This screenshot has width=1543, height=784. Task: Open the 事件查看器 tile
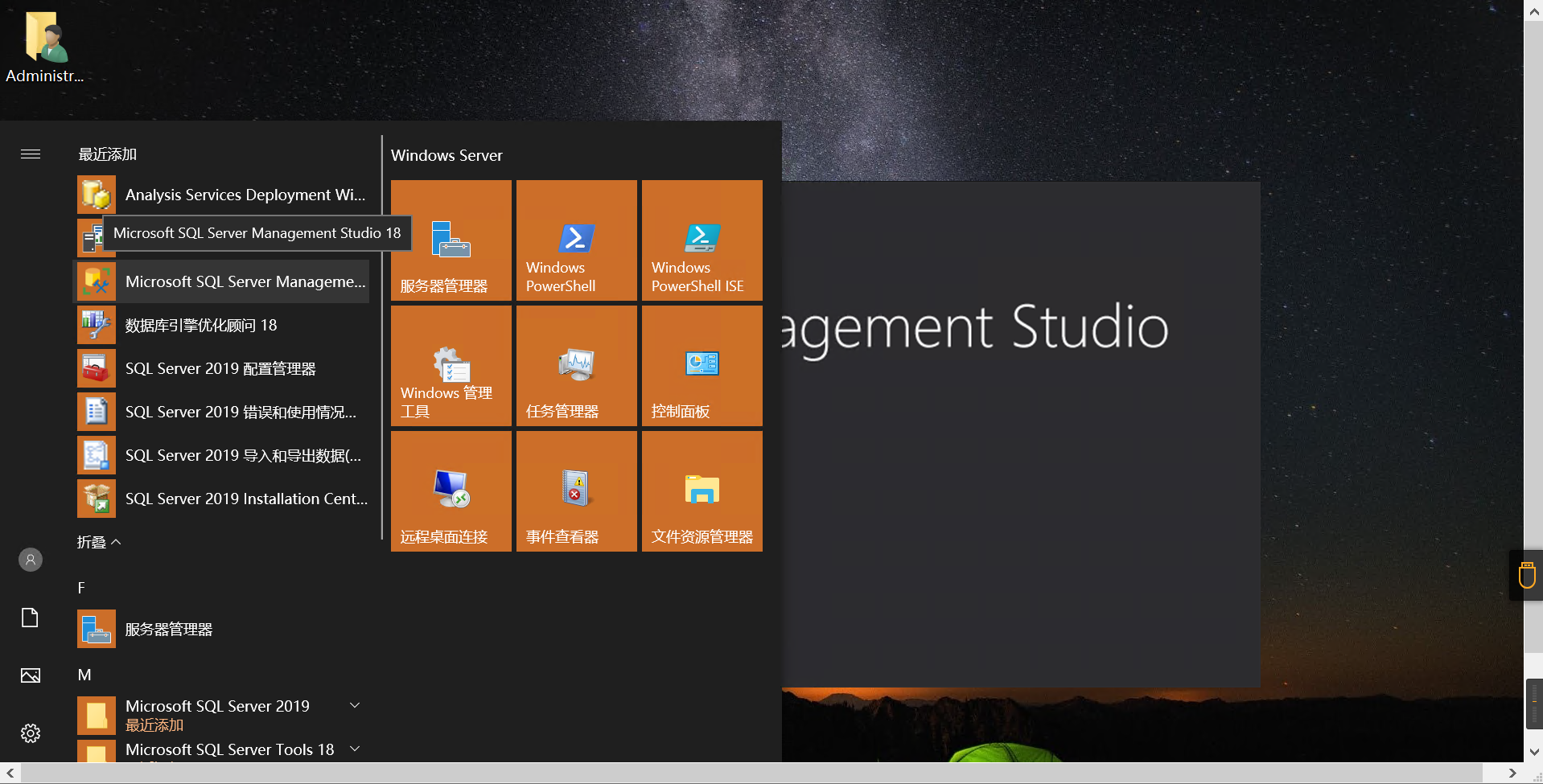[577, 491]
